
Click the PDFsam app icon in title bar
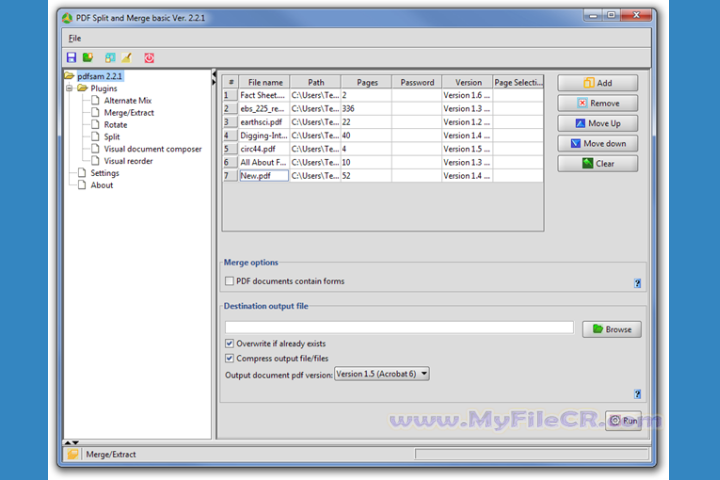(68, 18)
